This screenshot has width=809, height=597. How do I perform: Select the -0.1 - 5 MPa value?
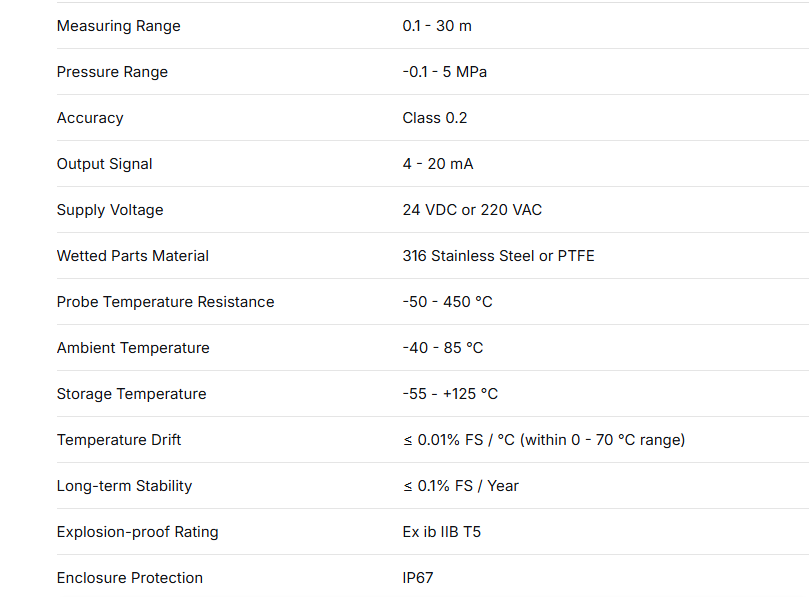[445, 72]
